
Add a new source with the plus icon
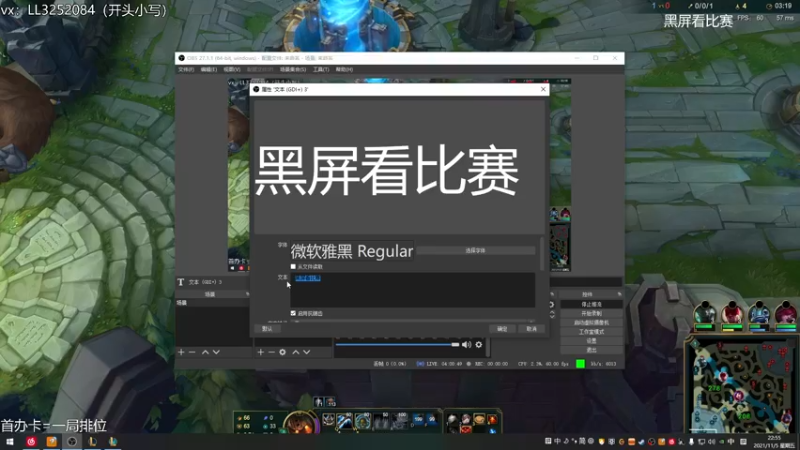261,352
